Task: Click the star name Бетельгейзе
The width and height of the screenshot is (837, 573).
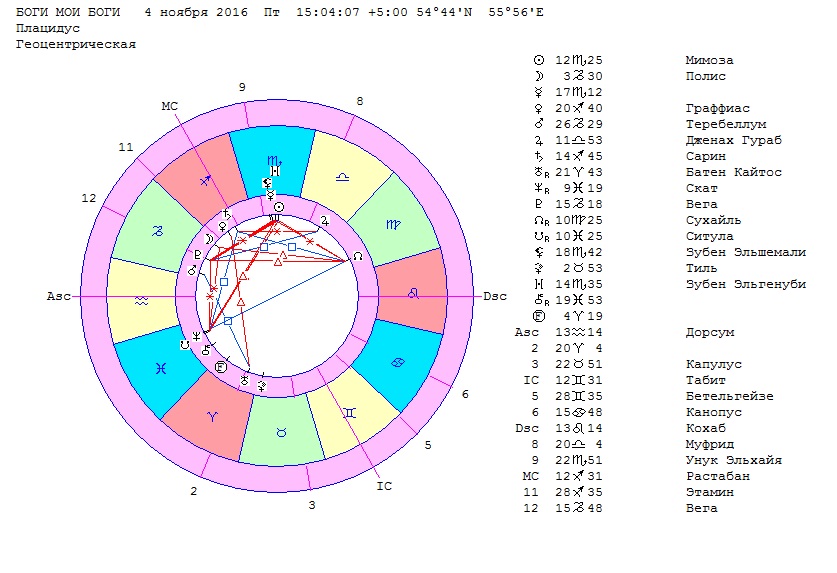Action: coord(720,396)
